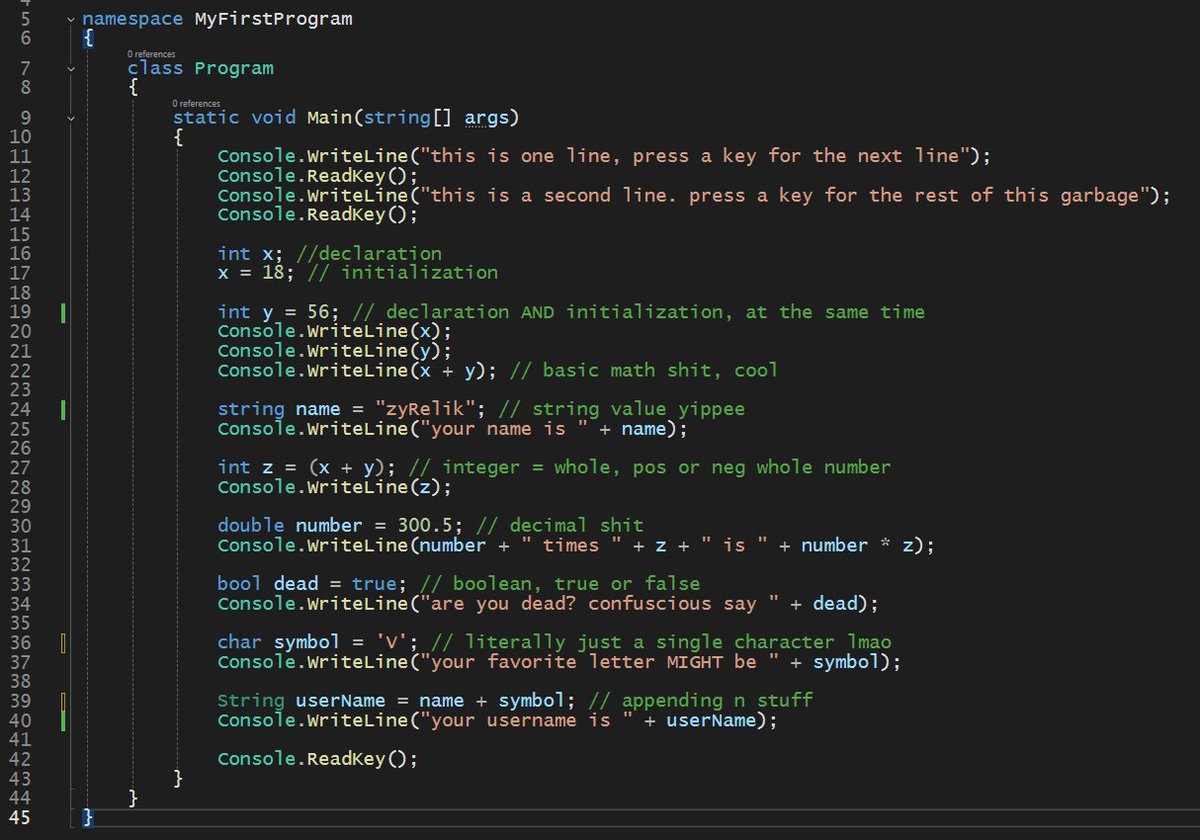Click the 'true' literal on line 33
This screenshot has width=1200, height=840.
(374, 585)
